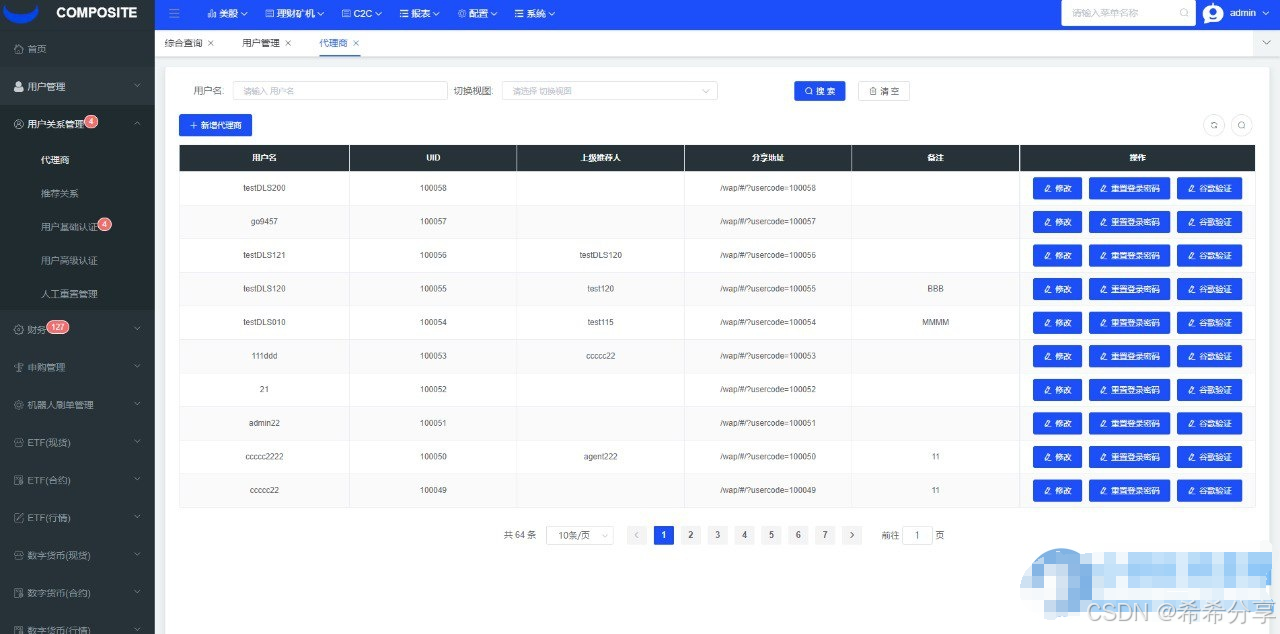The height and width of the screenshot is (634, 1280).
Task: Open the 报表 top menu
Action: click(421, 14)
